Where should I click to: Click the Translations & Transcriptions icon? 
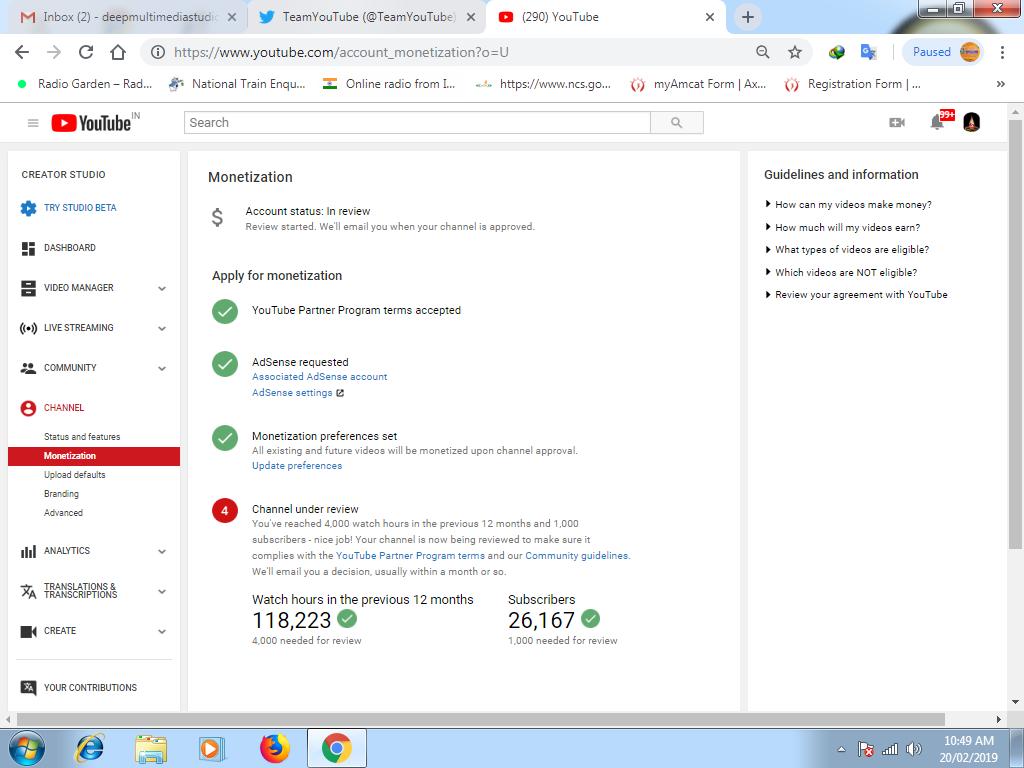pos(28,591)
